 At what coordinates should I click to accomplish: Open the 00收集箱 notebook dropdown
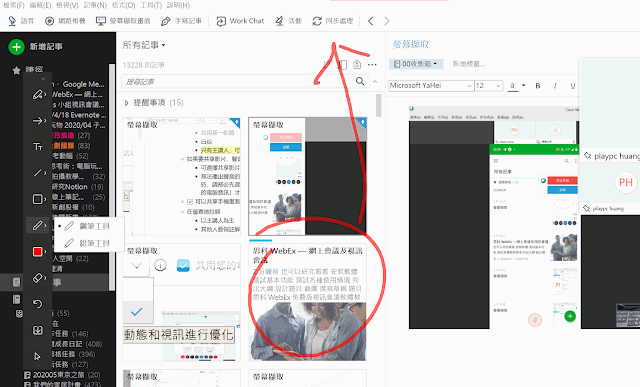click(x=415, y=64)
